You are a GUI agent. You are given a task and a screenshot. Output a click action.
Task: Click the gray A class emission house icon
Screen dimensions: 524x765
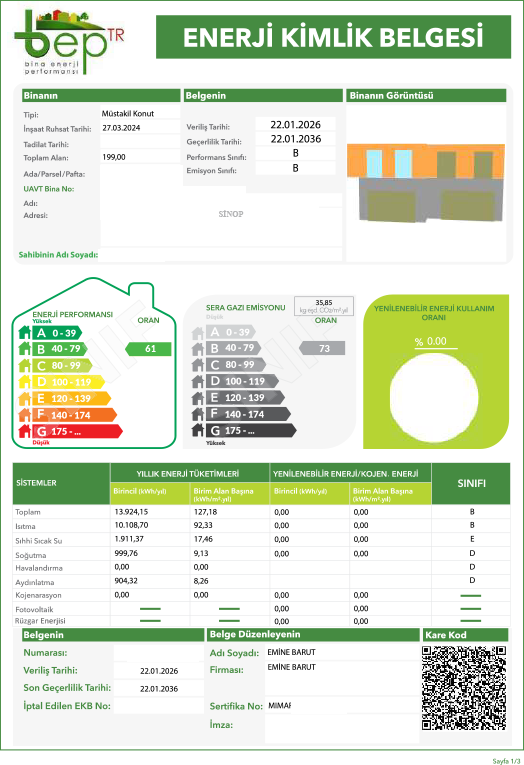[x=198, y=333]
